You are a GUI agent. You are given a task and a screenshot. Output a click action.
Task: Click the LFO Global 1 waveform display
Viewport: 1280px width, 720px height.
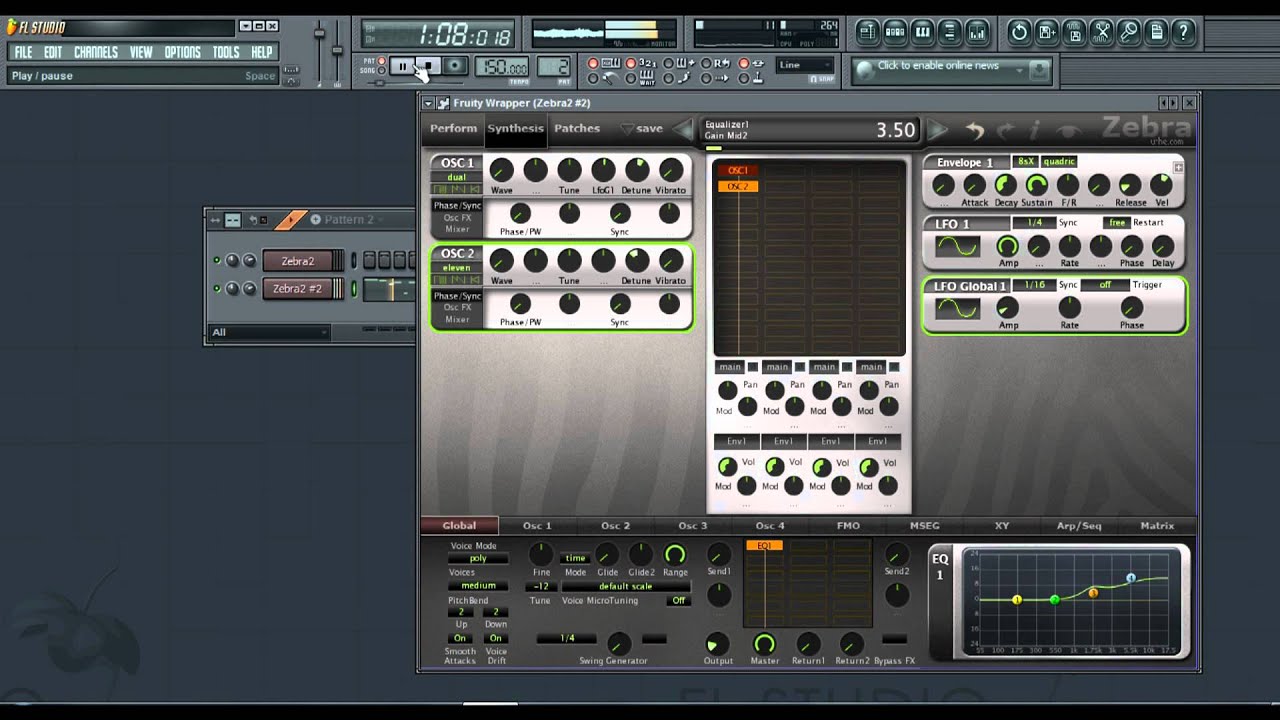pos(957,308)
